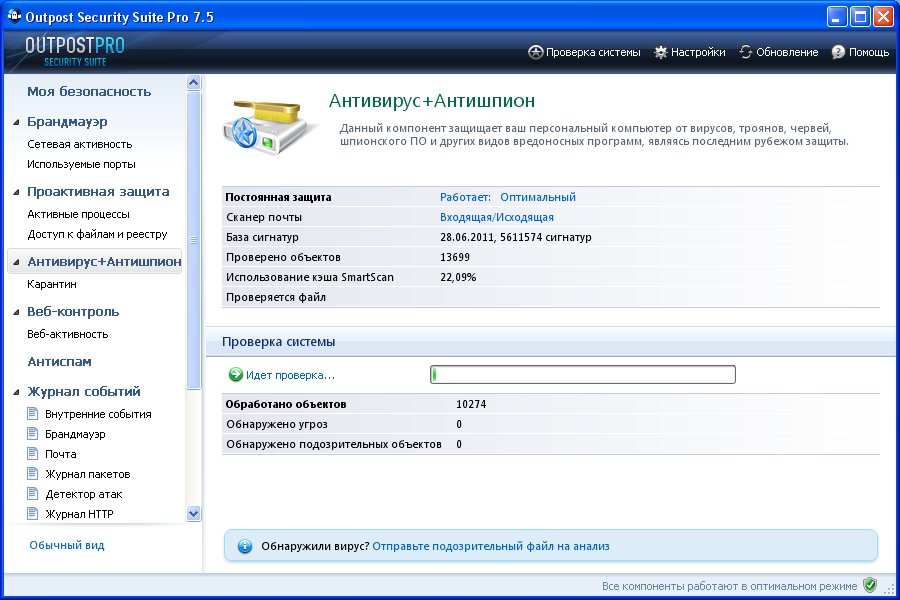Click the document icon beside Журнал HTTP
Viewport: 900px width, 600px height.
click(33, 513)
